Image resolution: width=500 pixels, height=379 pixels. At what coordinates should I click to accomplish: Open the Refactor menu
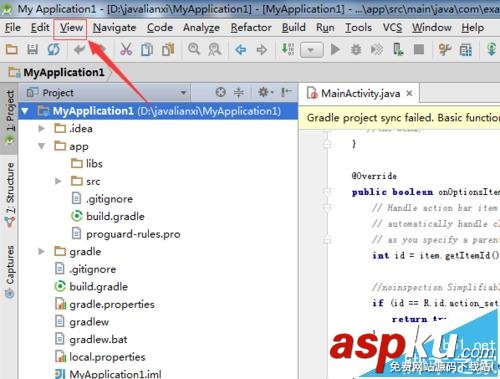tap(251, 28)
